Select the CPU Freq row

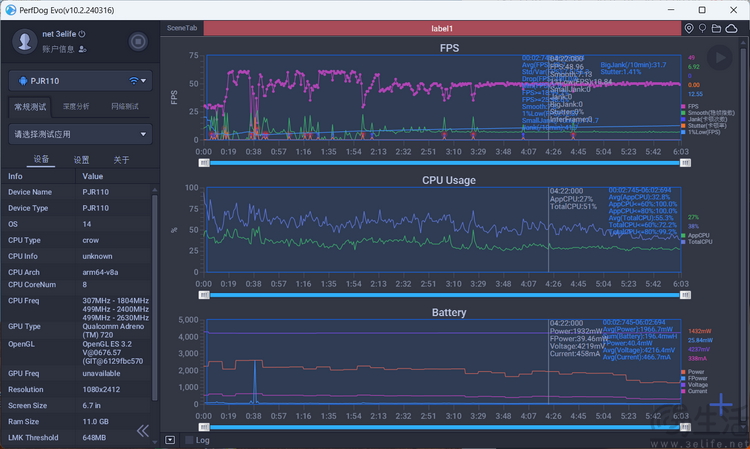(x=77, y=309)
